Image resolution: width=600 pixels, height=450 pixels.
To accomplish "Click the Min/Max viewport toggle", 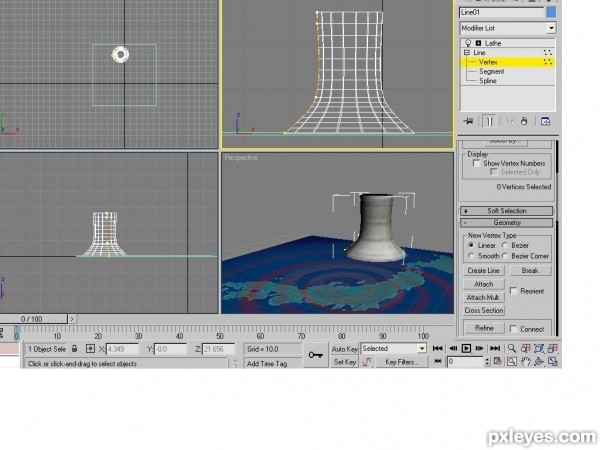I will tap(553, 362).
